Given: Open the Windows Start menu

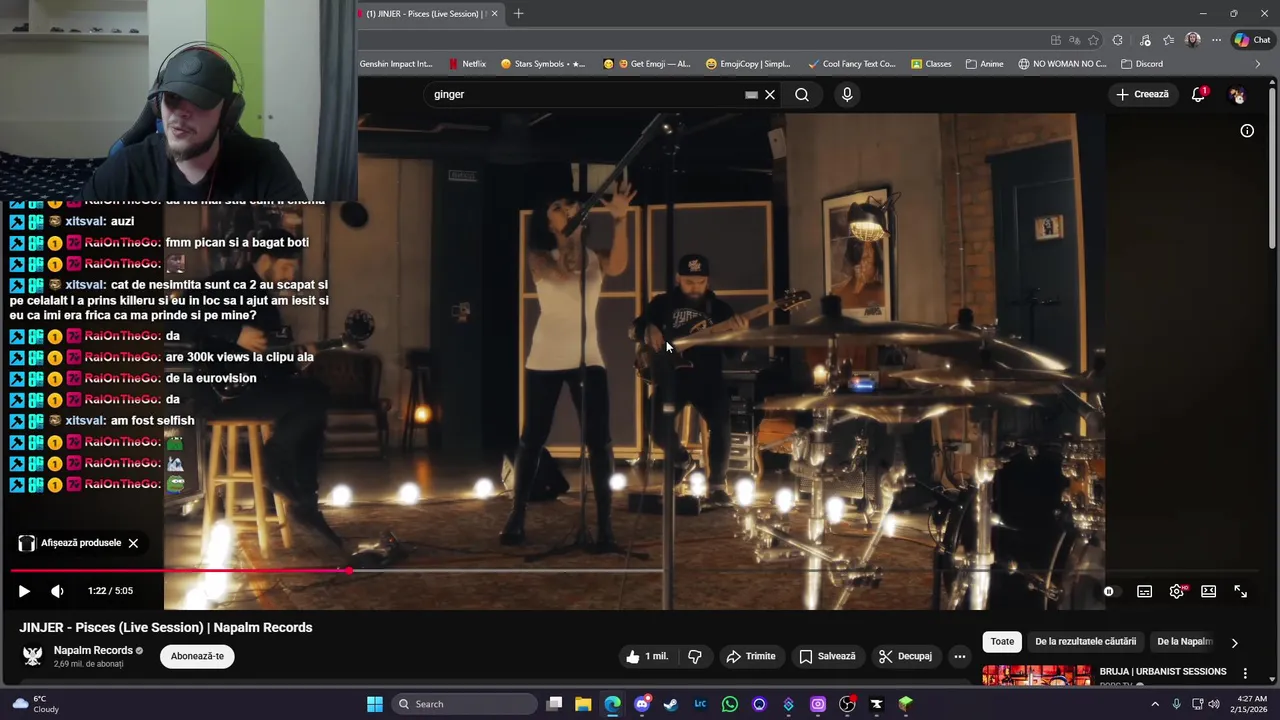Looking at the screenshot, I should [375, 704].
